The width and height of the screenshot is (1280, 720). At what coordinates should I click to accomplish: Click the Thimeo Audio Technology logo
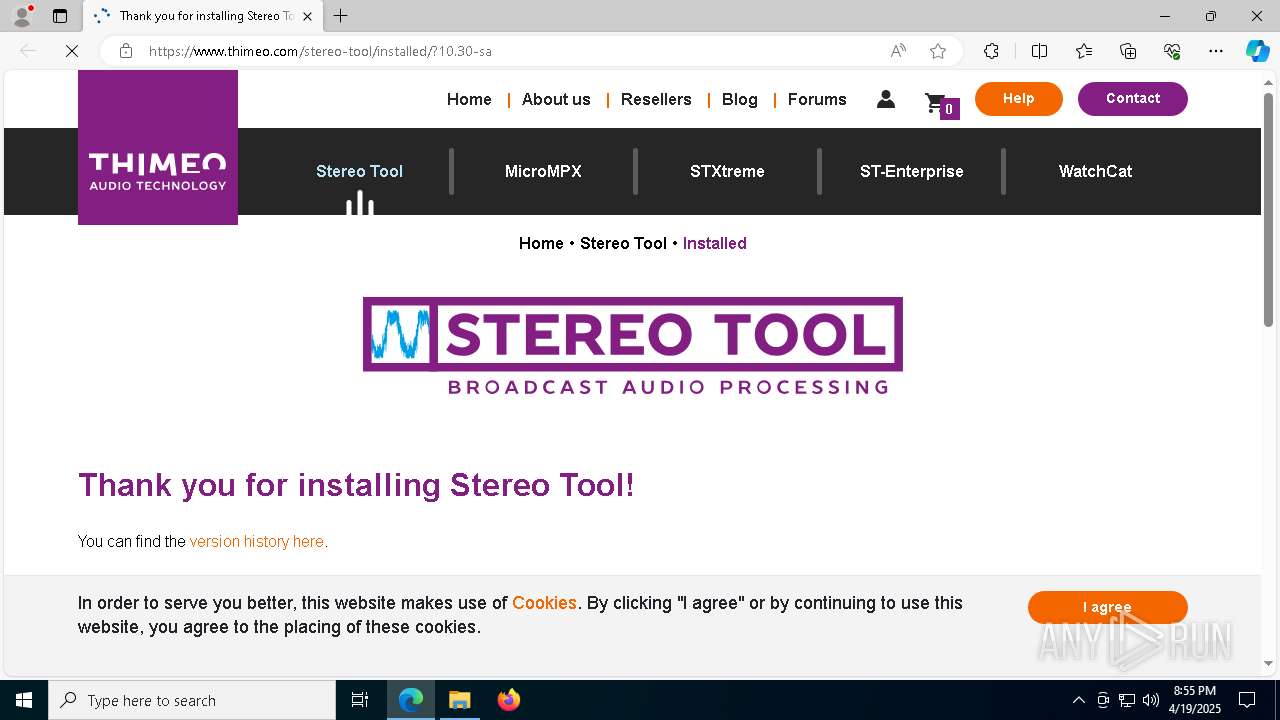158,148
